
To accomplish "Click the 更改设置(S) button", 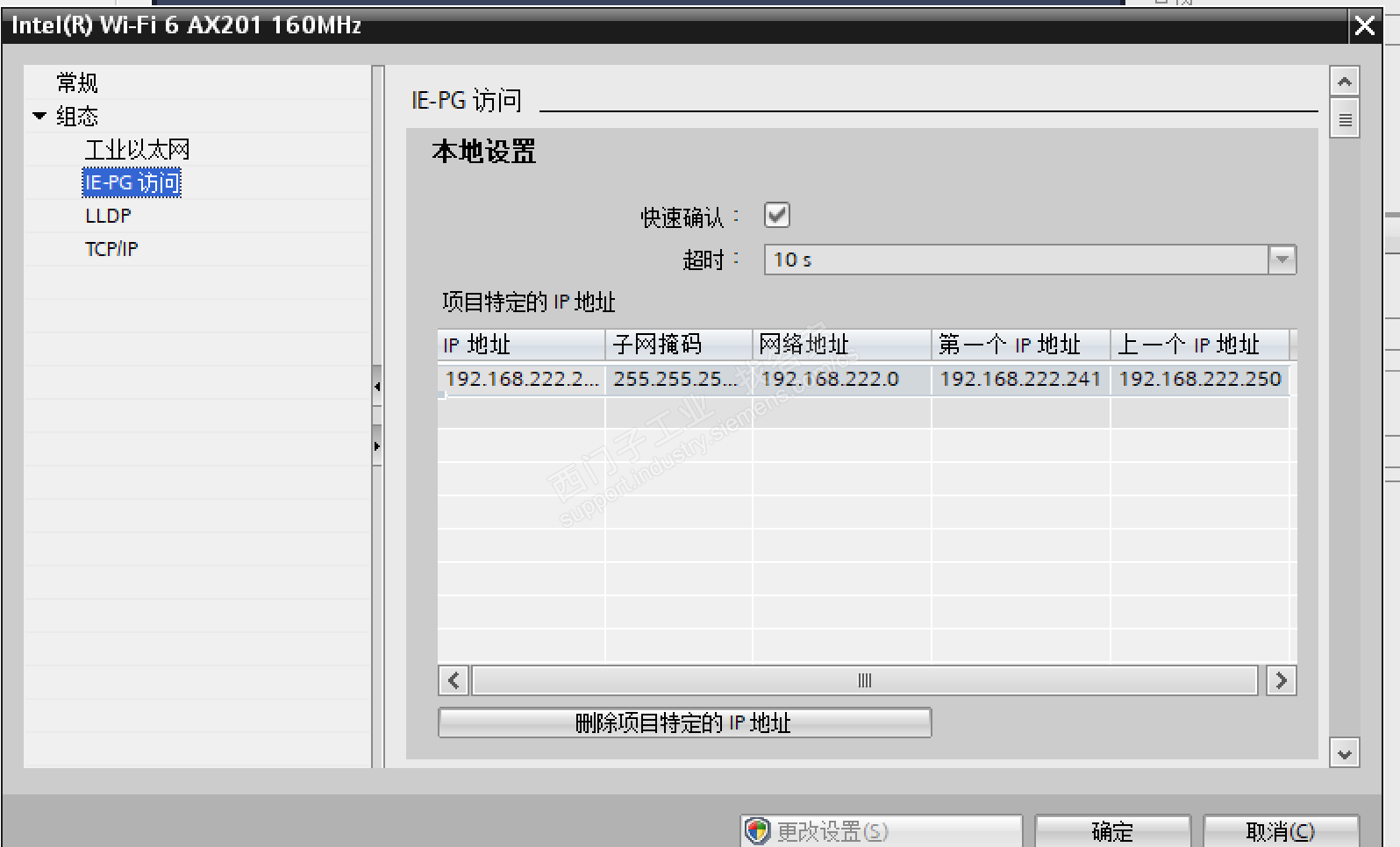I will pos(882,830).
